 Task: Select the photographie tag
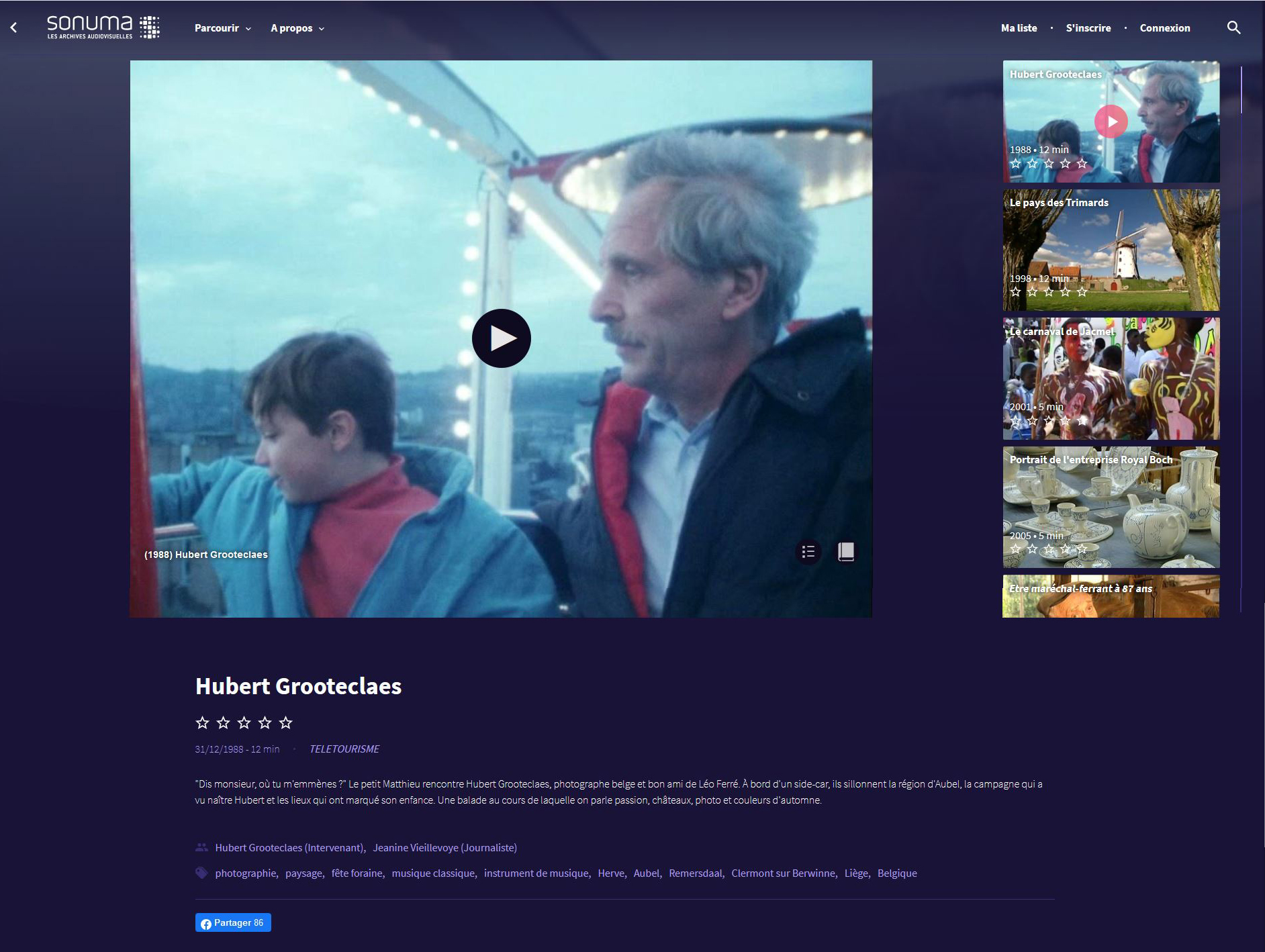click(x=246, y=873)
